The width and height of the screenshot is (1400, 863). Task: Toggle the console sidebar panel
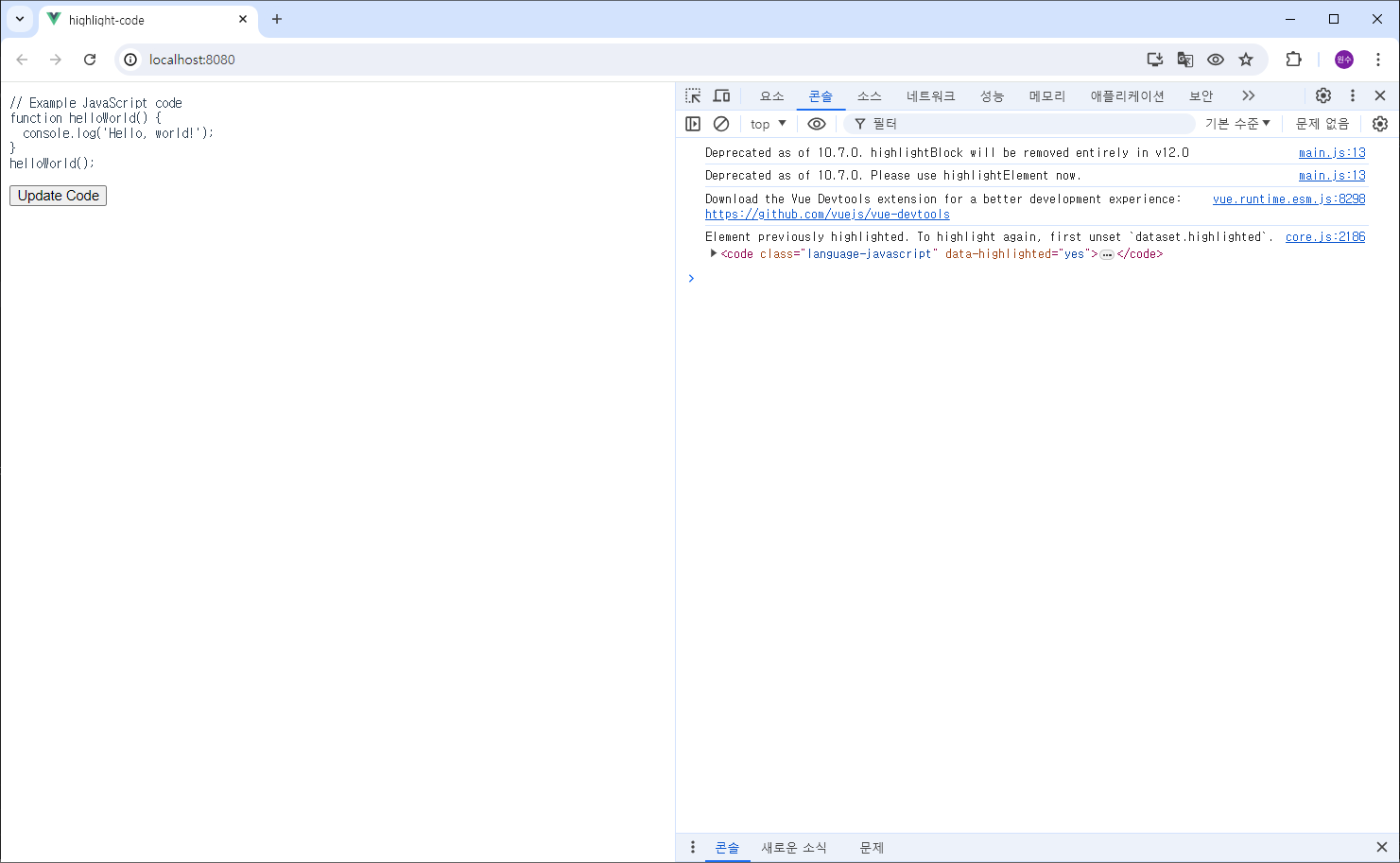point(693,124)
